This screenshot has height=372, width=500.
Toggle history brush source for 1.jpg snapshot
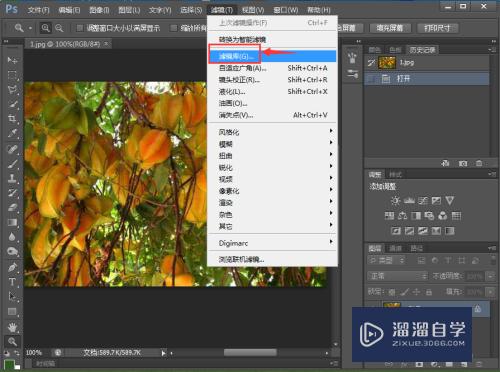click(372, 62)
